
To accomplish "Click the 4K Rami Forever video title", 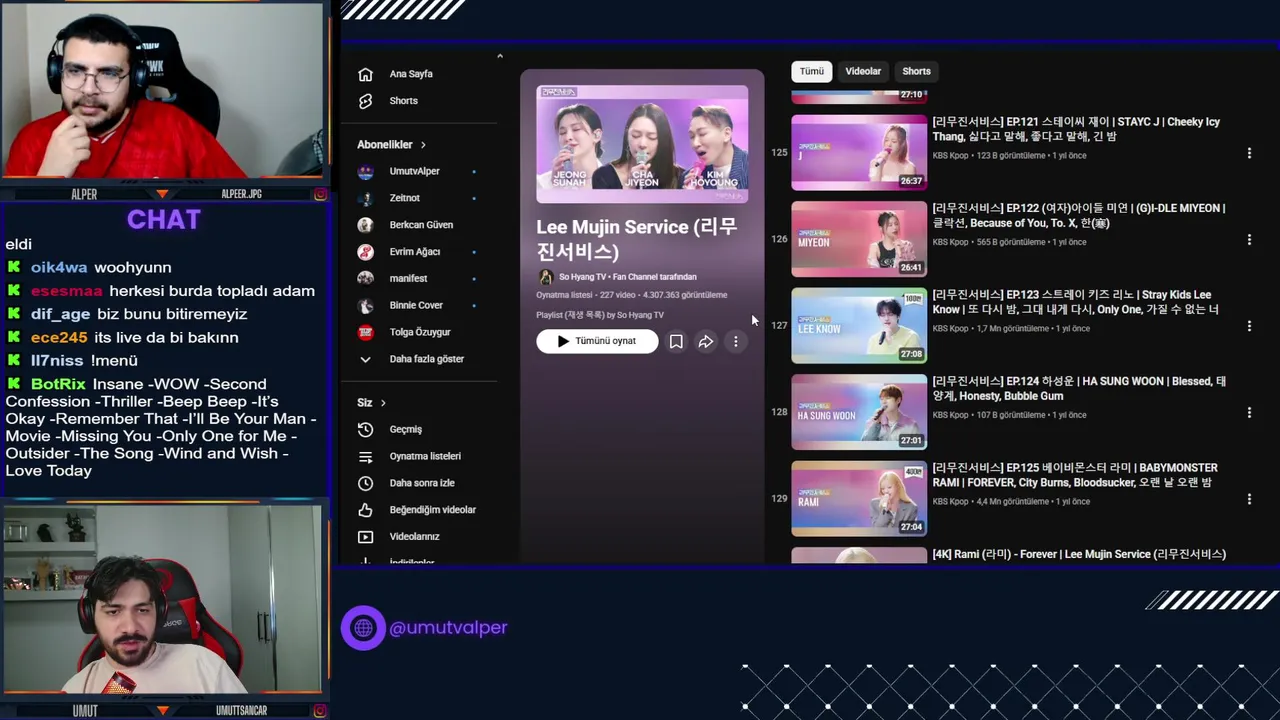I will (x=1079, y=554).
